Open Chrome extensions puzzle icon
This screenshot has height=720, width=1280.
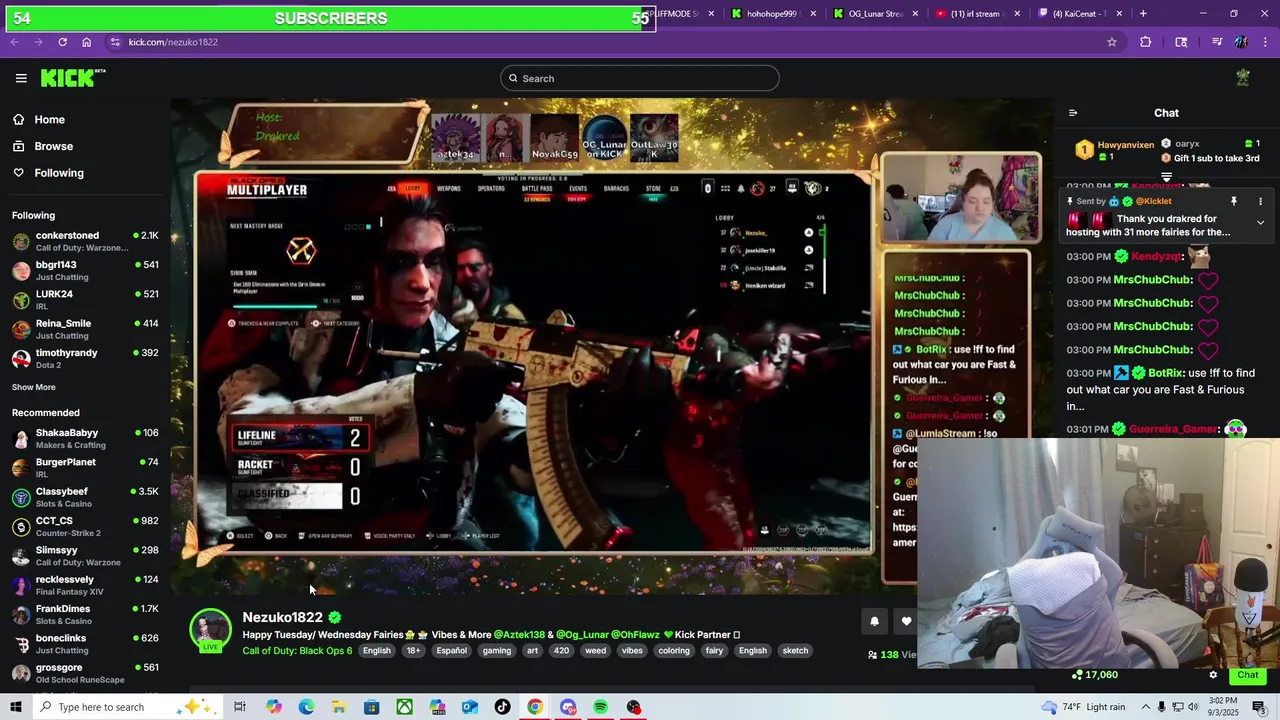coord(1146,42)
